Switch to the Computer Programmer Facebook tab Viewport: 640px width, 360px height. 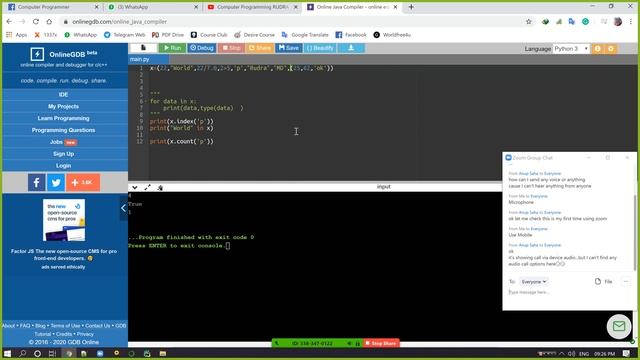click(x=52, y=7)
